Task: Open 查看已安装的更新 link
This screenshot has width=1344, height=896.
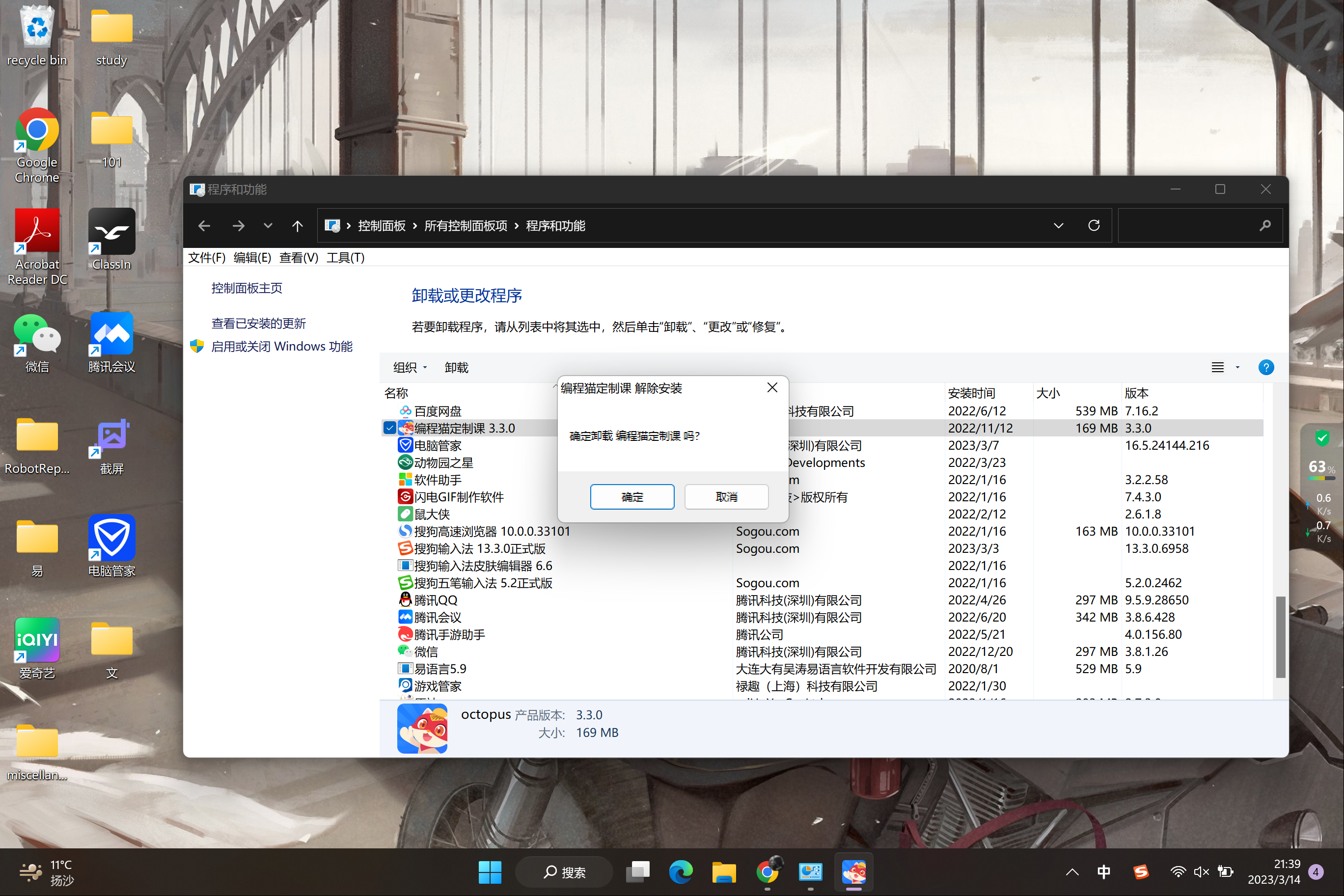Action: click(258, 324)
